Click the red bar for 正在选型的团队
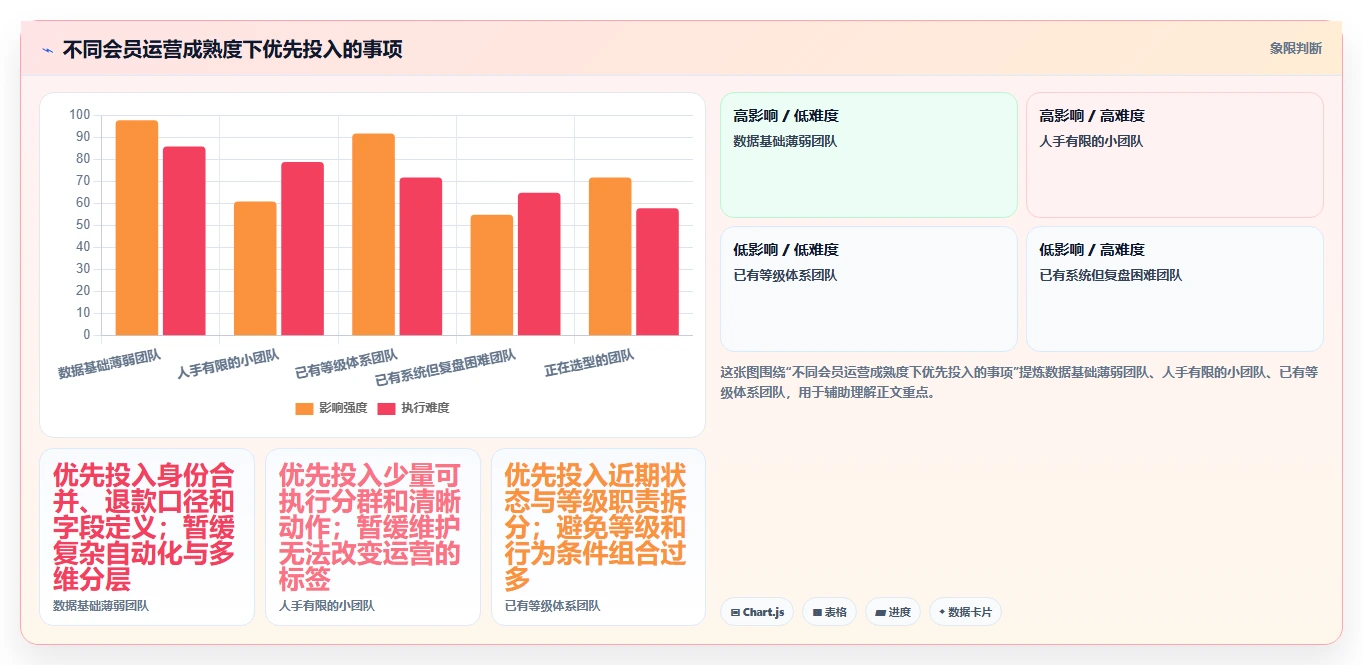1363x665 pixels. (x=657, y=271)
